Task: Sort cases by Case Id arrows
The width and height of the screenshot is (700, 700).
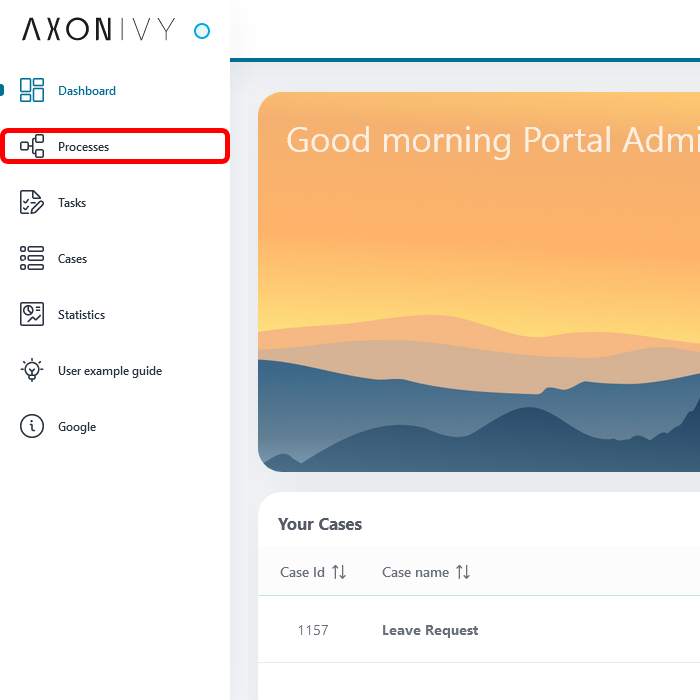Action: 339,572
